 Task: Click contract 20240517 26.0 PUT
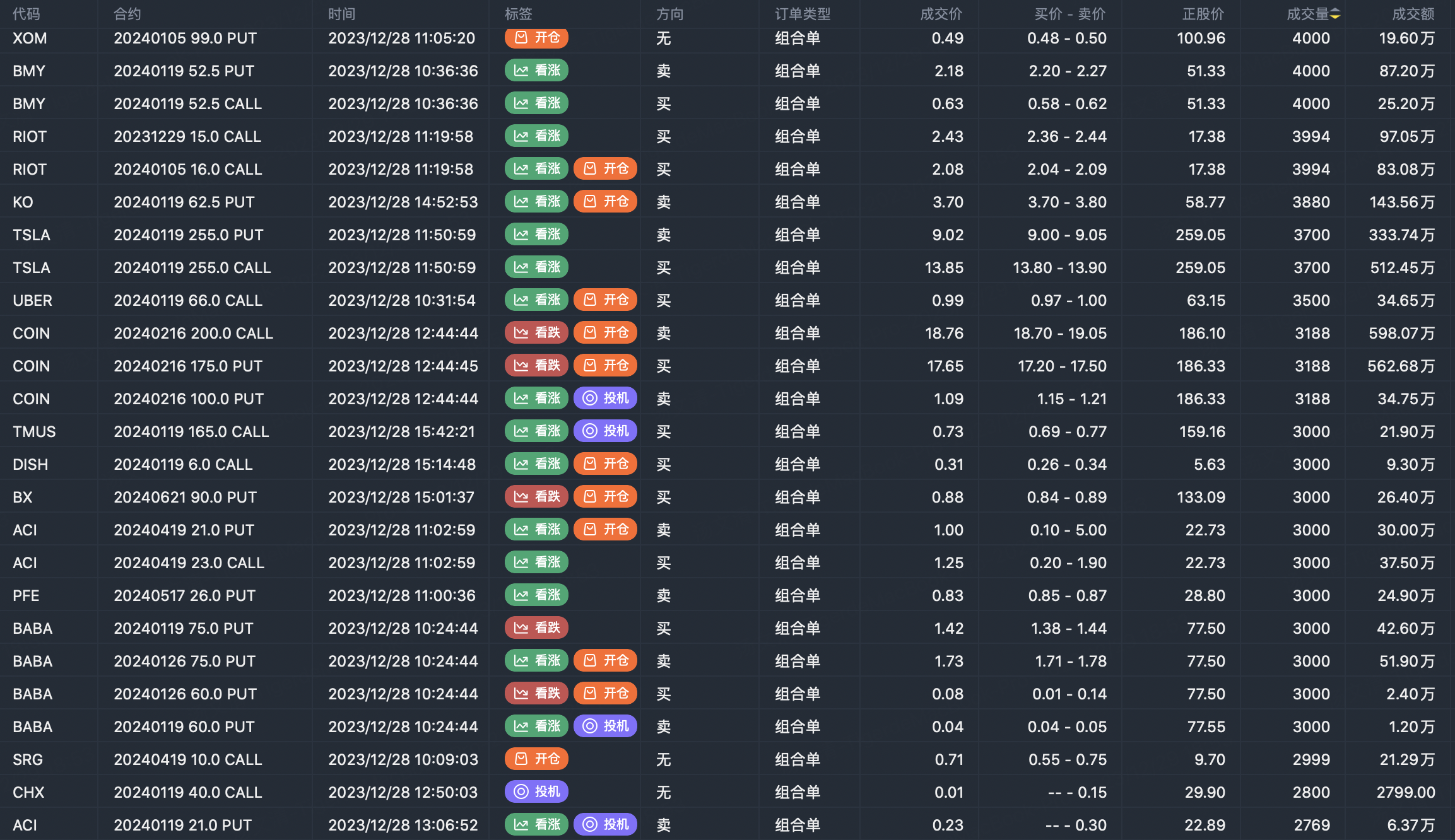[x=184, y=595]
